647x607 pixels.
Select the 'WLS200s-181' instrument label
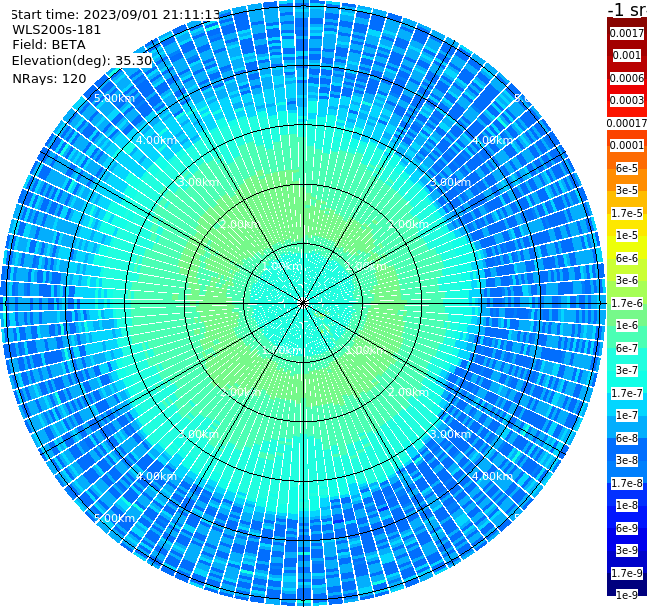click(x=57, y=30)
